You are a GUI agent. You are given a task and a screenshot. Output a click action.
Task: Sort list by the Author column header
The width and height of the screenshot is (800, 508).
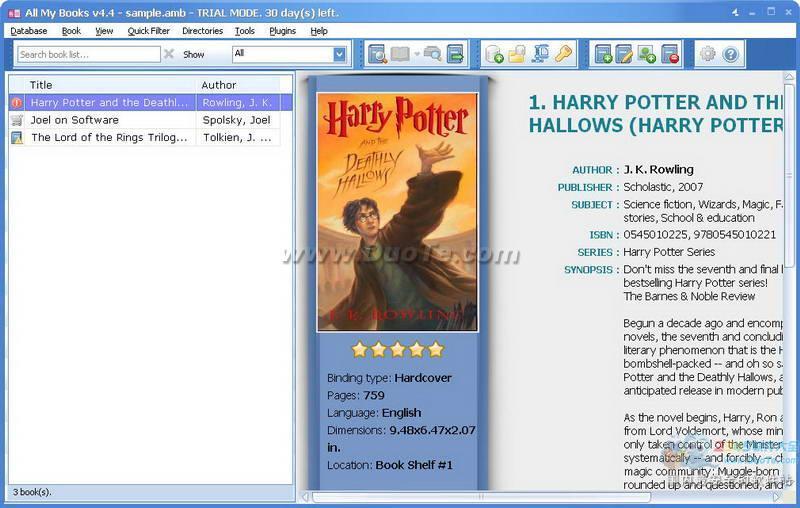click(x=238, y=85)
